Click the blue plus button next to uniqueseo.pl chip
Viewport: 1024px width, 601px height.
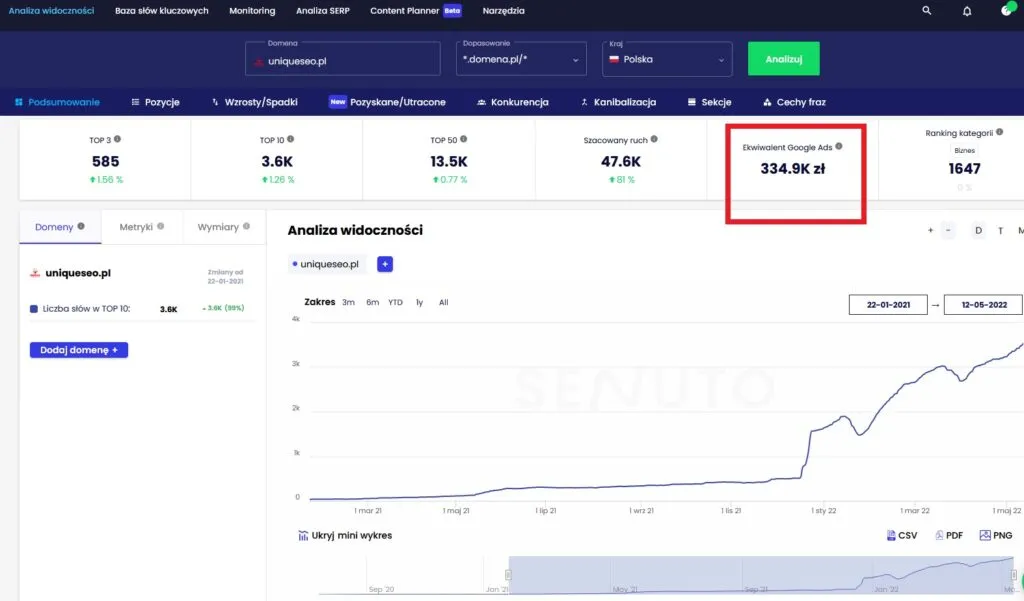pos(385,264)
